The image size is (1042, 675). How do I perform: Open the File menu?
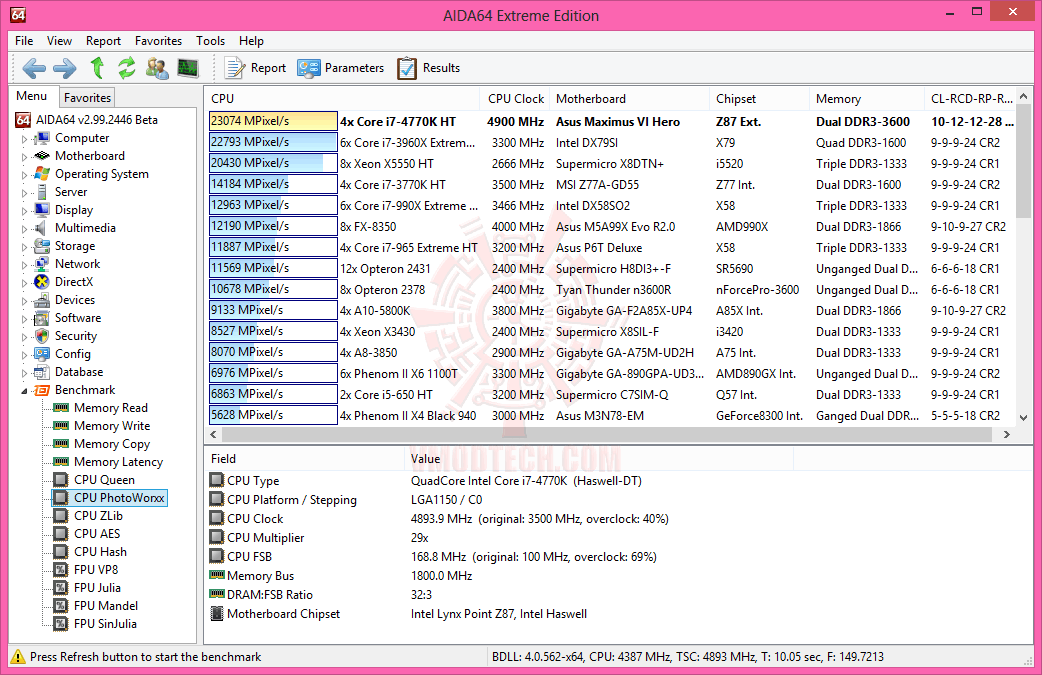tap(24, 41)
